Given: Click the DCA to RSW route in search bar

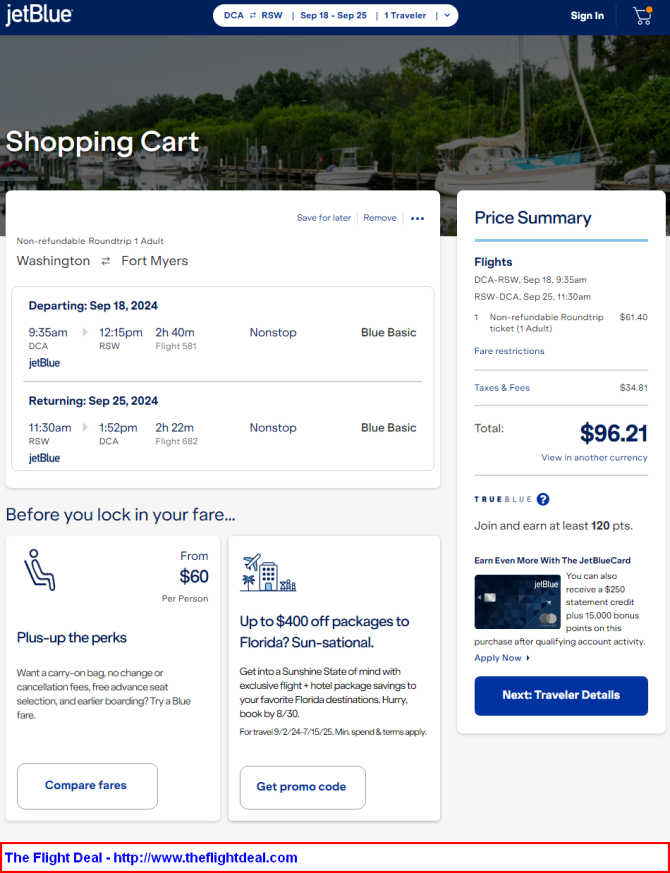Looking at the screenshot, I should click(253, 16).
